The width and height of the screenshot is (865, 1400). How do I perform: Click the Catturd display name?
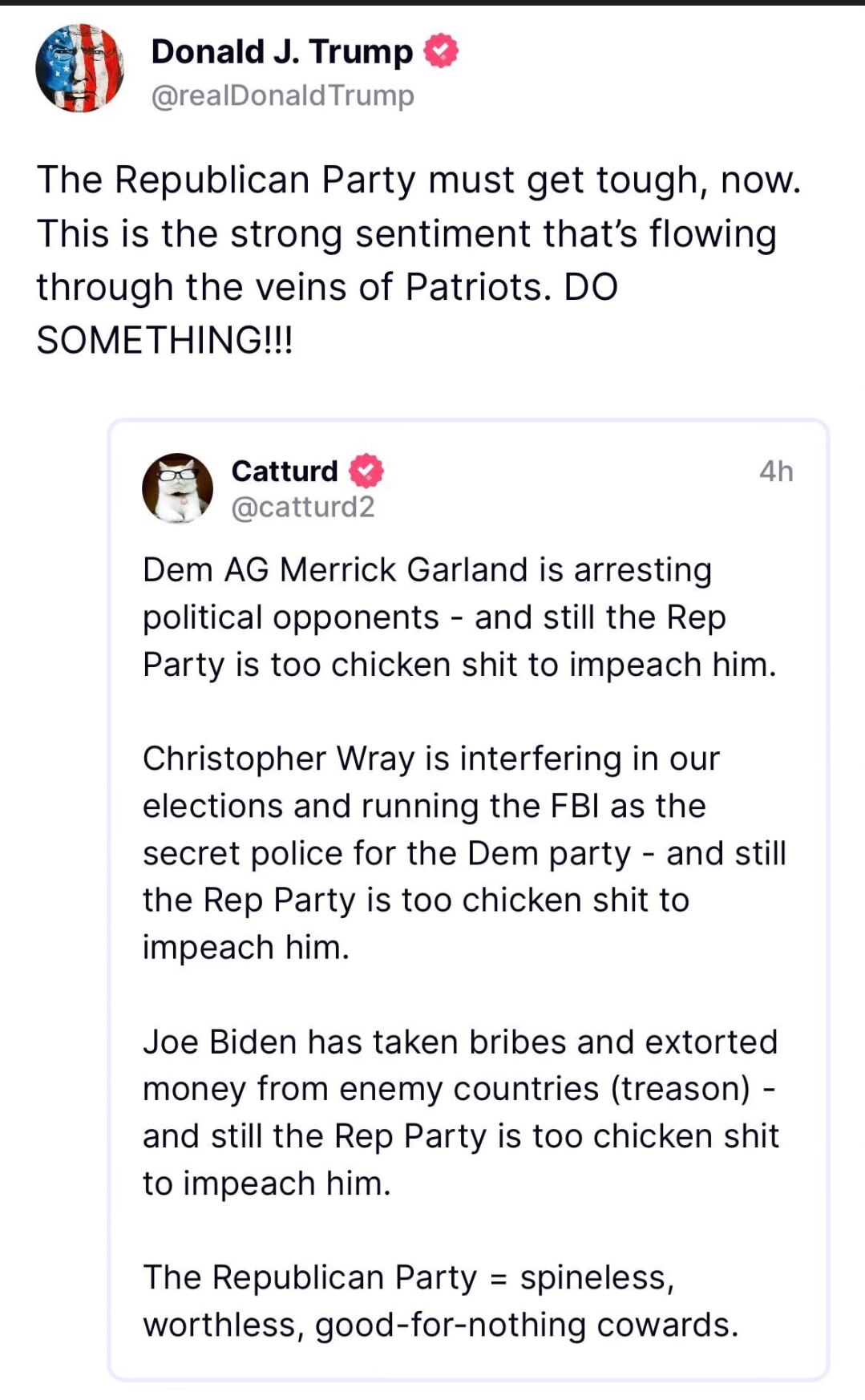pyautogui.click(x=283, y=471)
